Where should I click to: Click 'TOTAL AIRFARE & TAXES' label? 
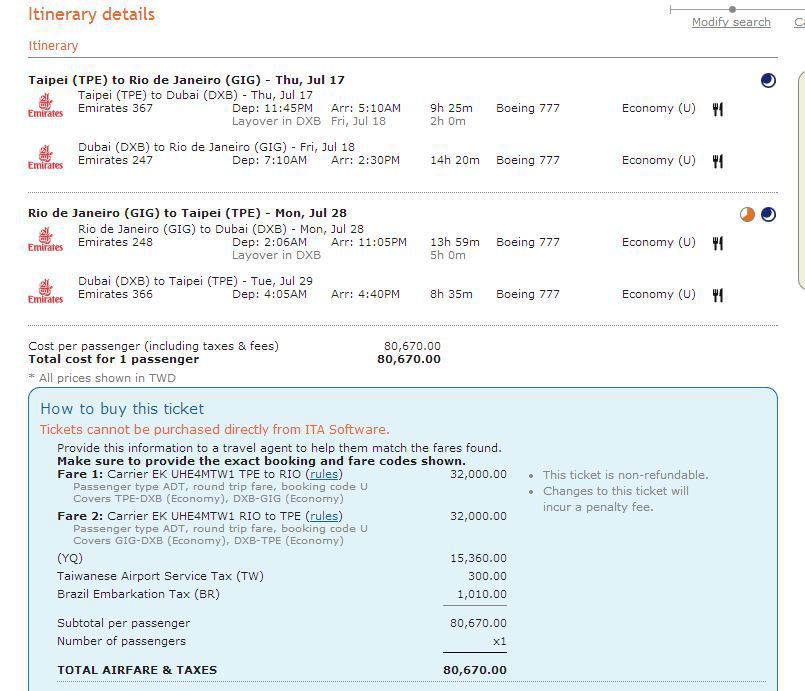(137, 670)
